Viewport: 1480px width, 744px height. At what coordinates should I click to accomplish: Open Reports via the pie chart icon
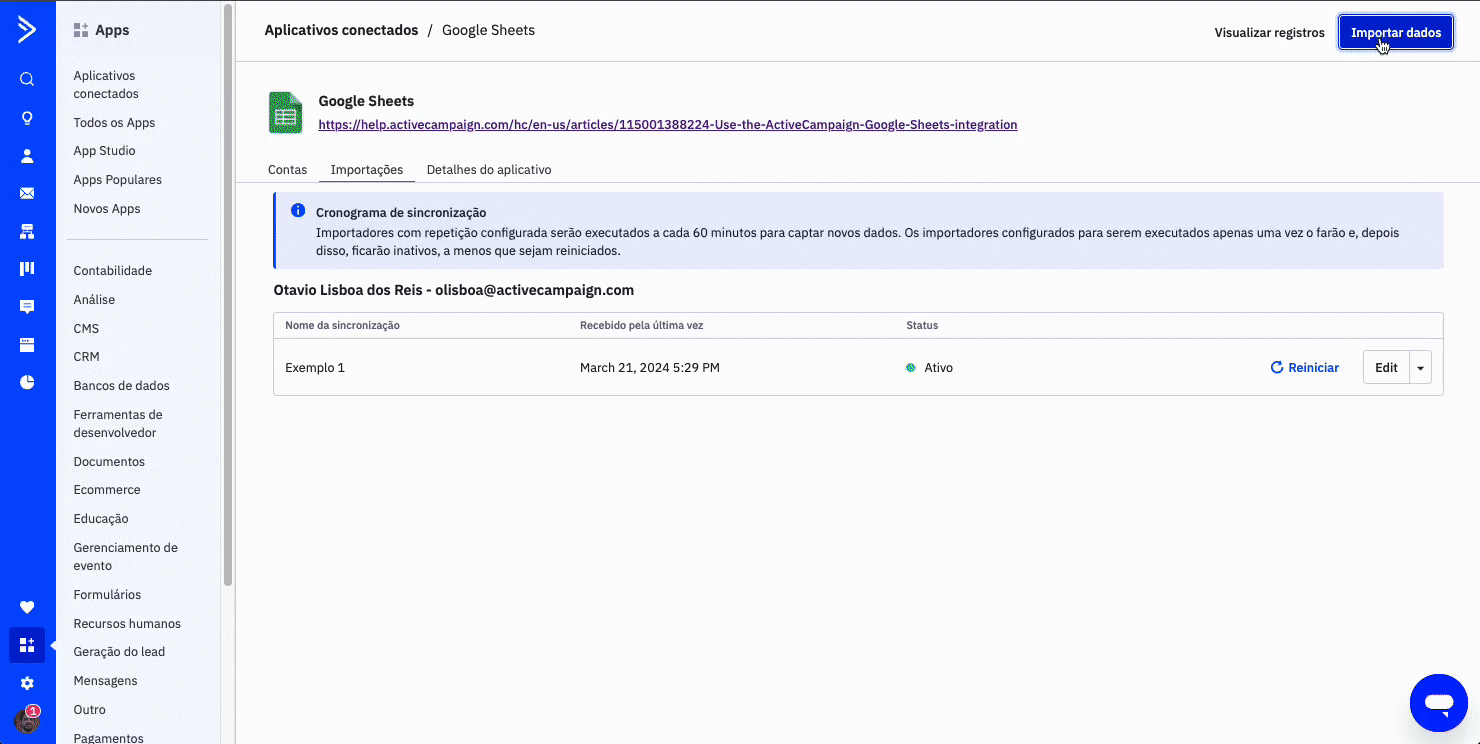[27, 382]
